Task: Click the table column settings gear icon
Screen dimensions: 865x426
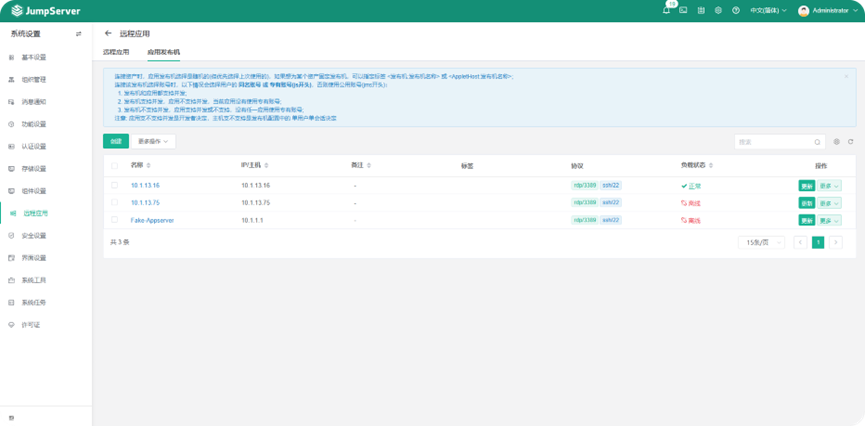Action: 837,142
